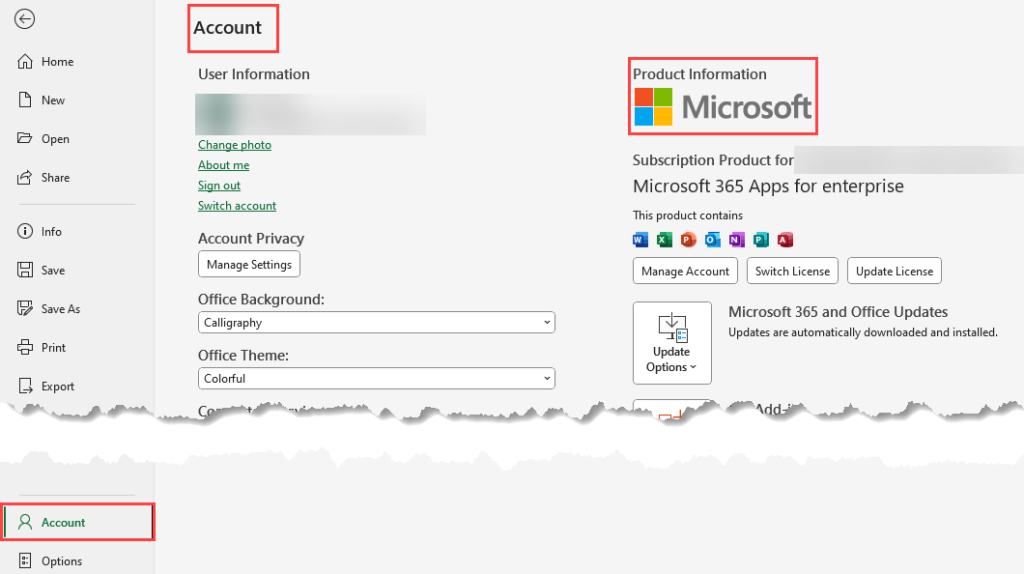Click the Export page-arrow icon

point(25,386)
